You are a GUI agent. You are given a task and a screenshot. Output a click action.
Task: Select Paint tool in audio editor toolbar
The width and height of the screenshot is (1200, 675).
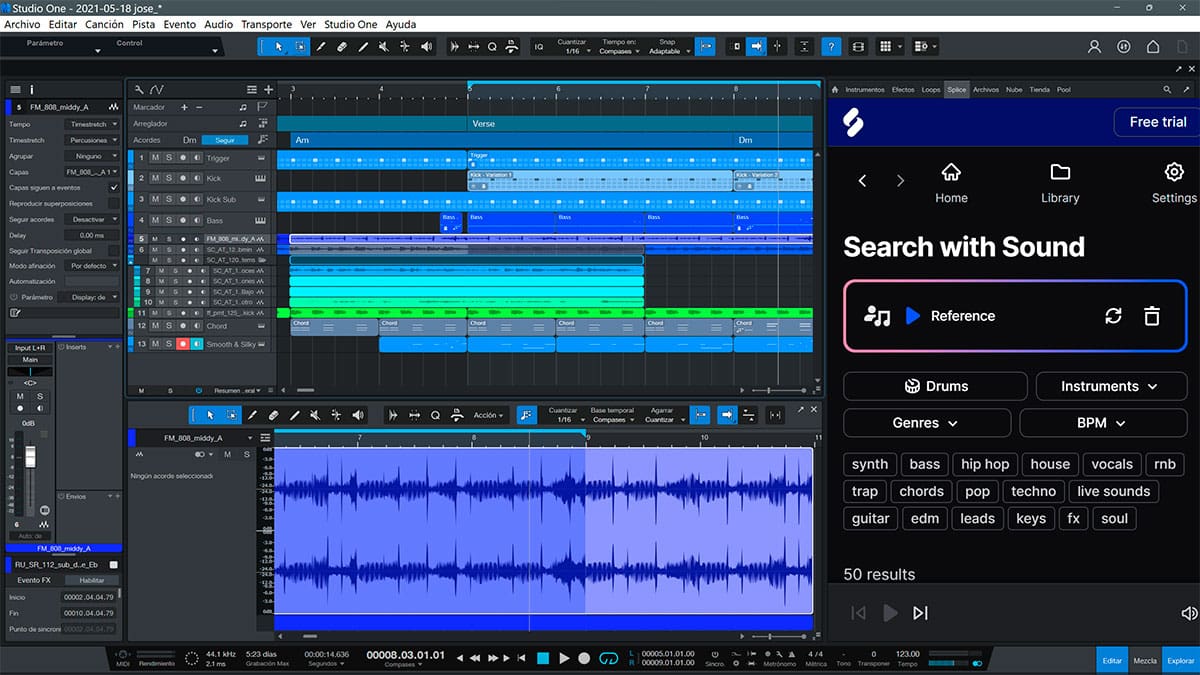[x=295, y=415]
